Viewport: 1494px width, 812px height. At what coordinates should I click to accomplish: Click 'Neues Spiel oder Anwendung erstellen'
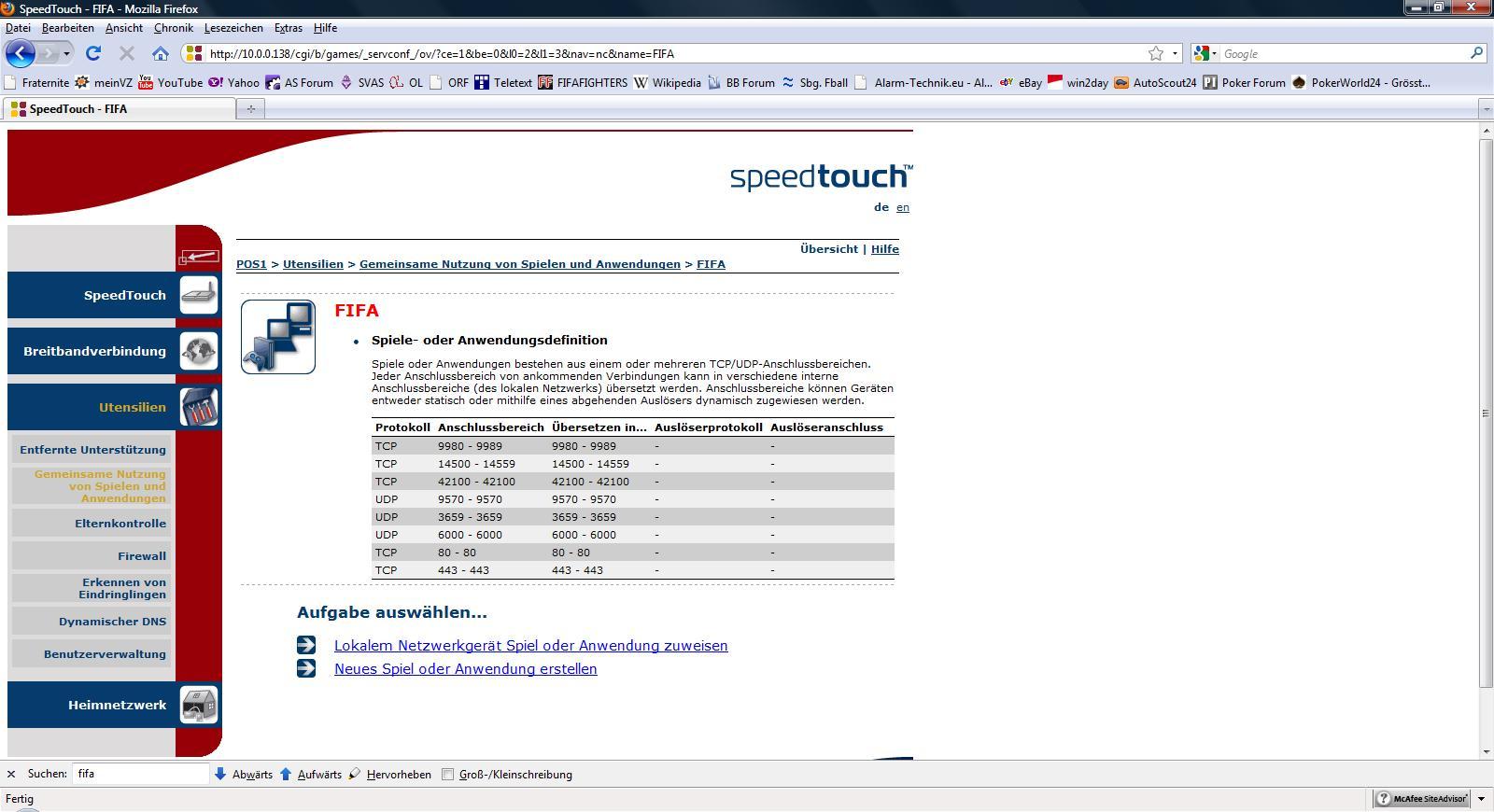point(465,668)
